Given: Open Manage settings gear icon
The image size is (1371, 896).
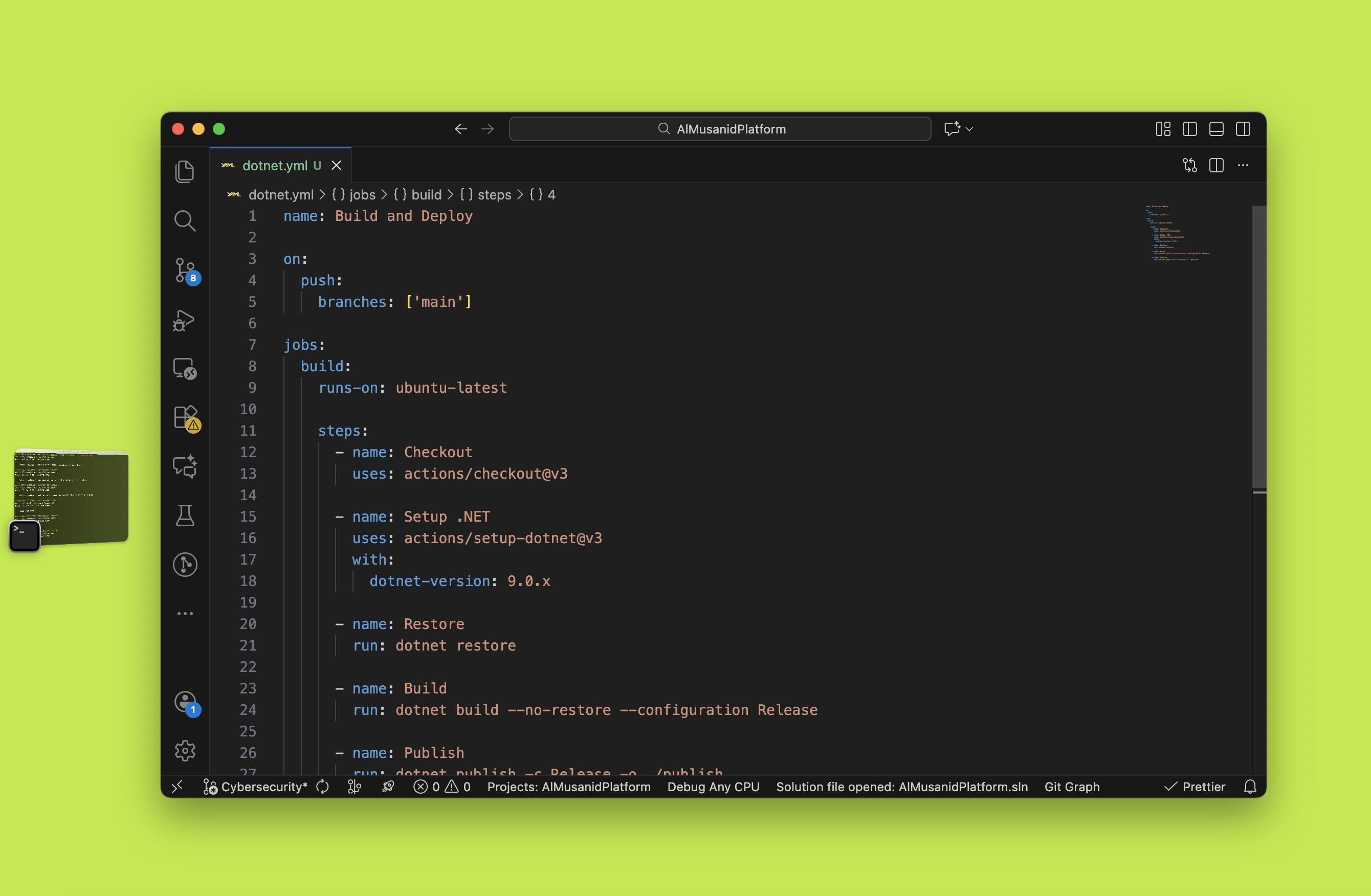Looking at the screenshot, I should coord(184,750).
